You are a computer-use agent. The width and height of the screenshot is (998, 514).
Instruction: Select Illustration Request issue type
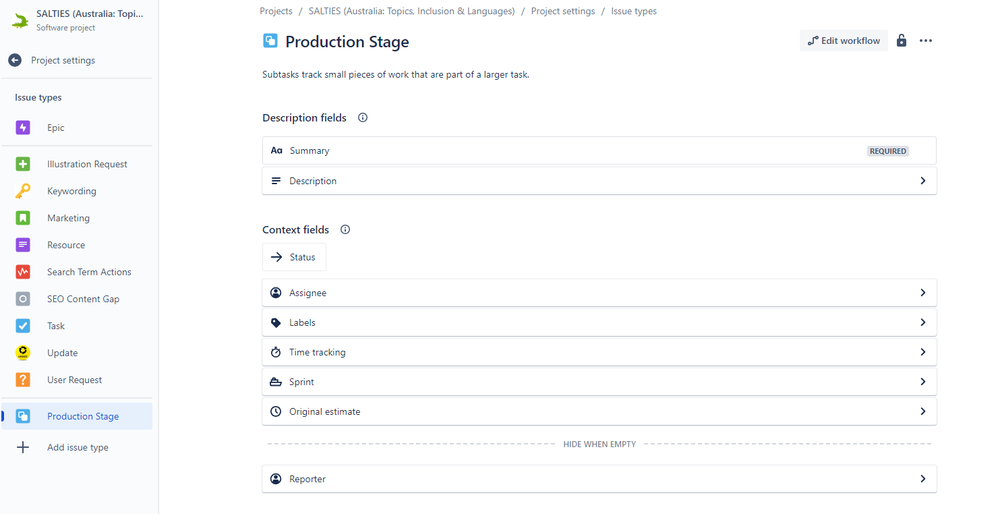(x=87, y=164)
